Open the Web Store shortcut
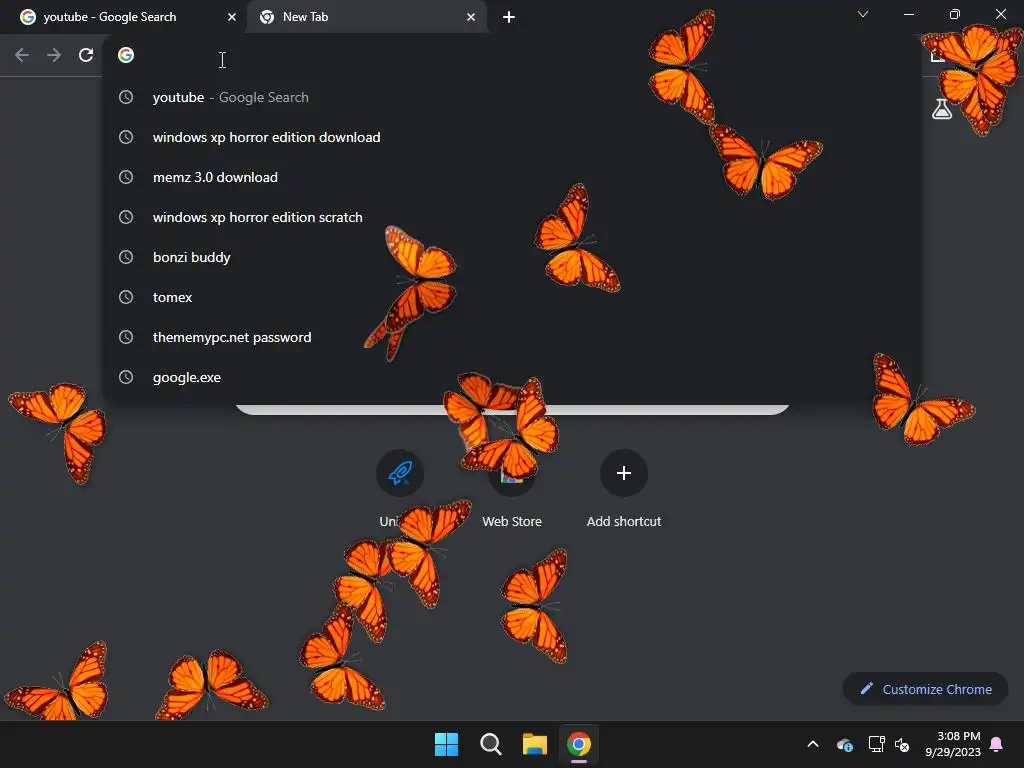This screenshot has width=1024, height=768. (512, 488)
